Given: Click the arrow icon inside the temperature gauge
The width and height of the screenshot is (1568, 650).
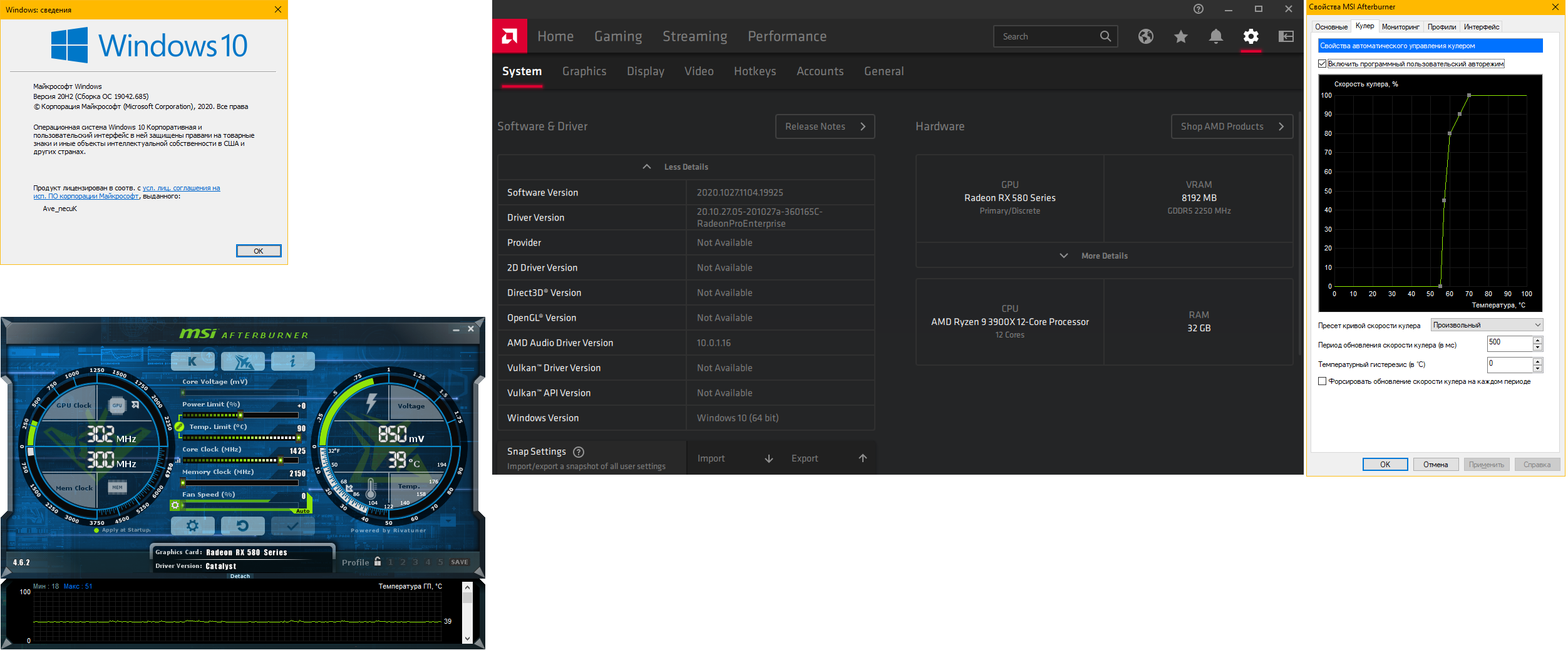Looking at the screenshot, I should click(x=349, y=488).
